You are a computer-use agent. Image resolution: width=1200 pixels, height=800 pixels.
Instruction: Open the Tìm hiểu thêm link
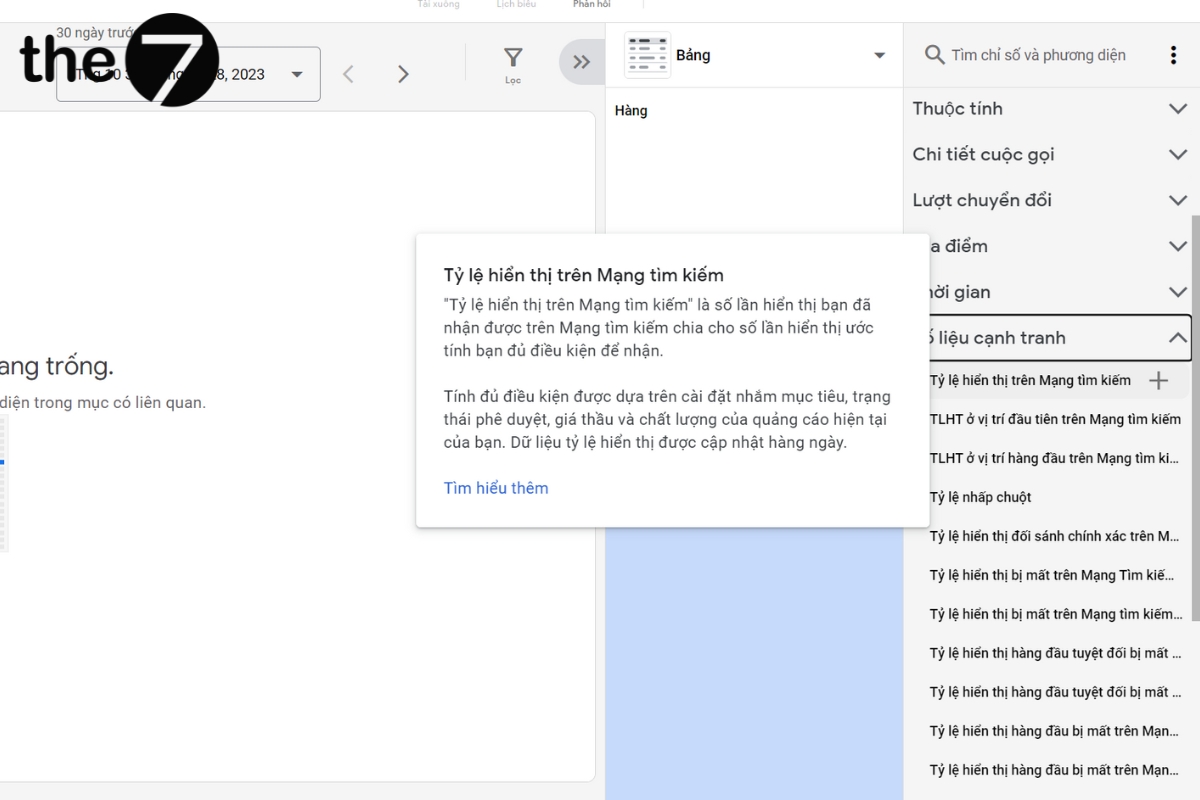coord(496,488)
